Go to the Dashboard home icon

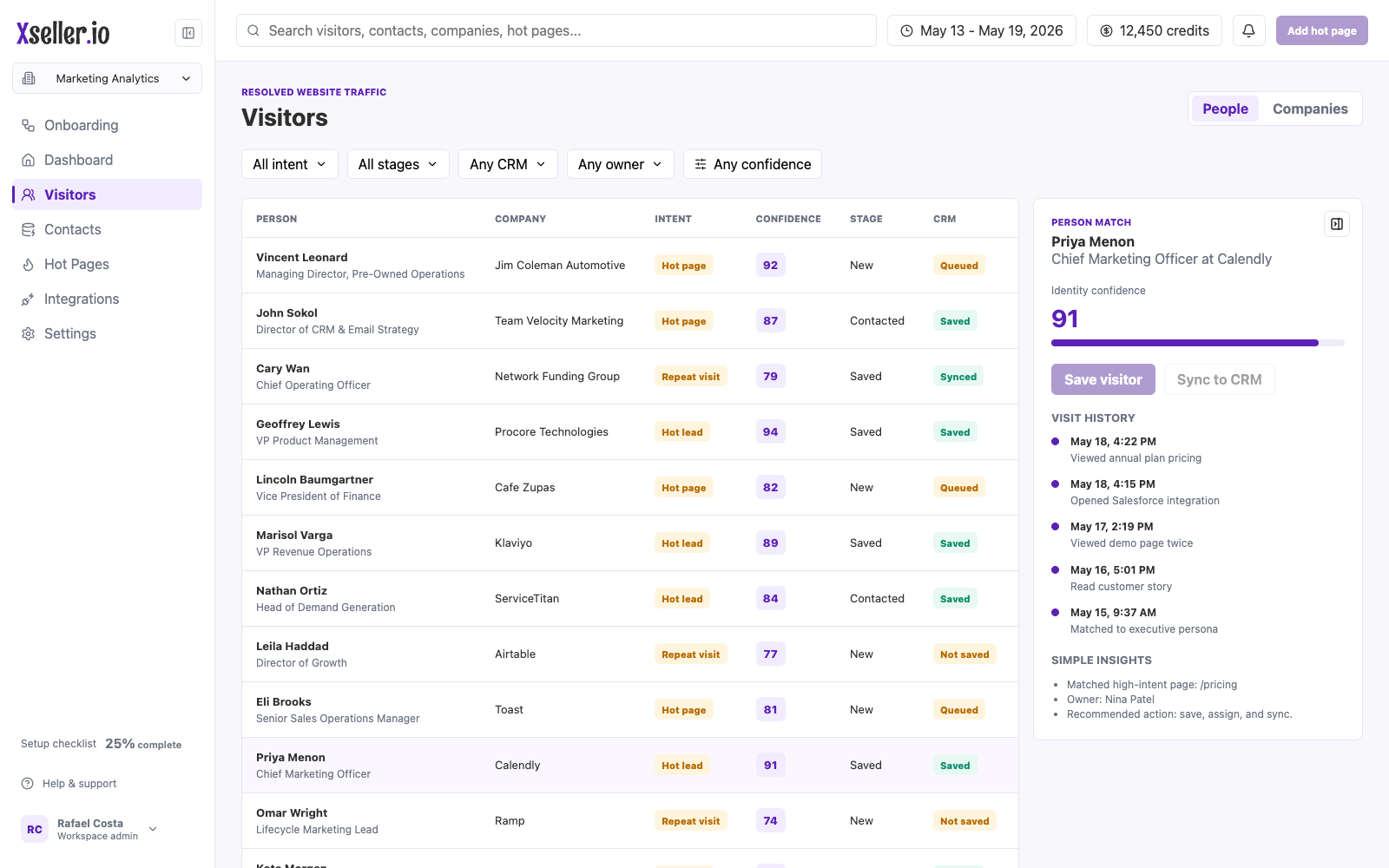point(29,160)
